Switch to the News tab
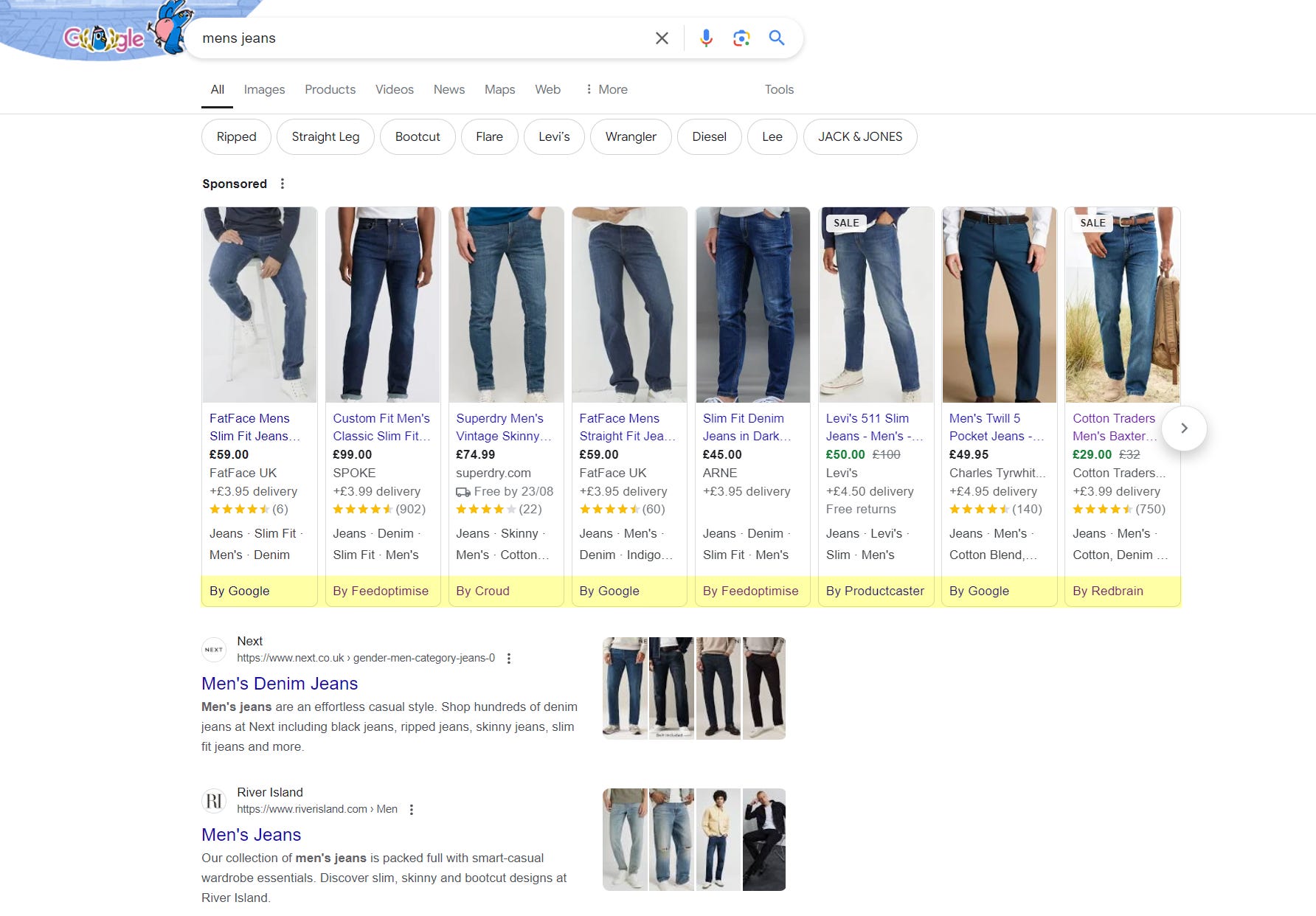The image size is (1316, 916). [449, 89]
